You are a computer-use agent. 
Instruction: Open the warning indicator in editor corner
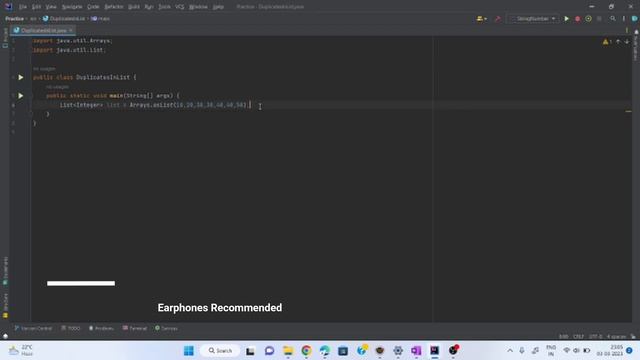pos(607,42)
